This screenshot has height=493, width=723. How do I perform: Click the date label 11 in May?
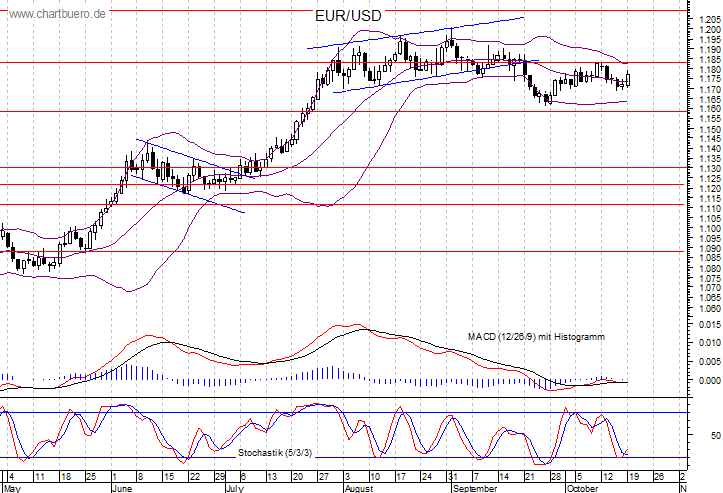(x=40, y=476)
